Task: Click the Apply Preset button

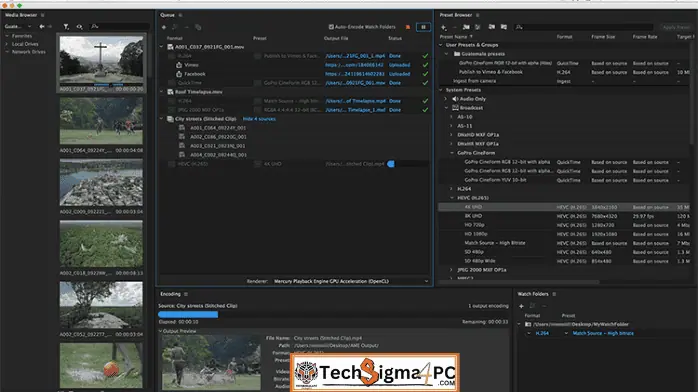Action: point(676,27)
